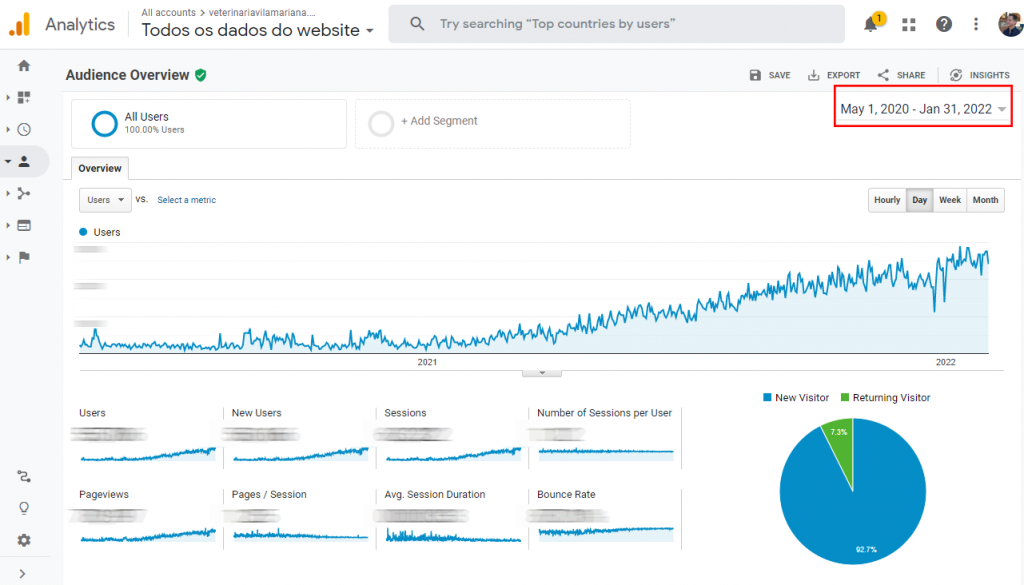The height and width of the screenshot is (585, 1024).
Task: Switch the chart to Month granularity
Action: point(984,200)
